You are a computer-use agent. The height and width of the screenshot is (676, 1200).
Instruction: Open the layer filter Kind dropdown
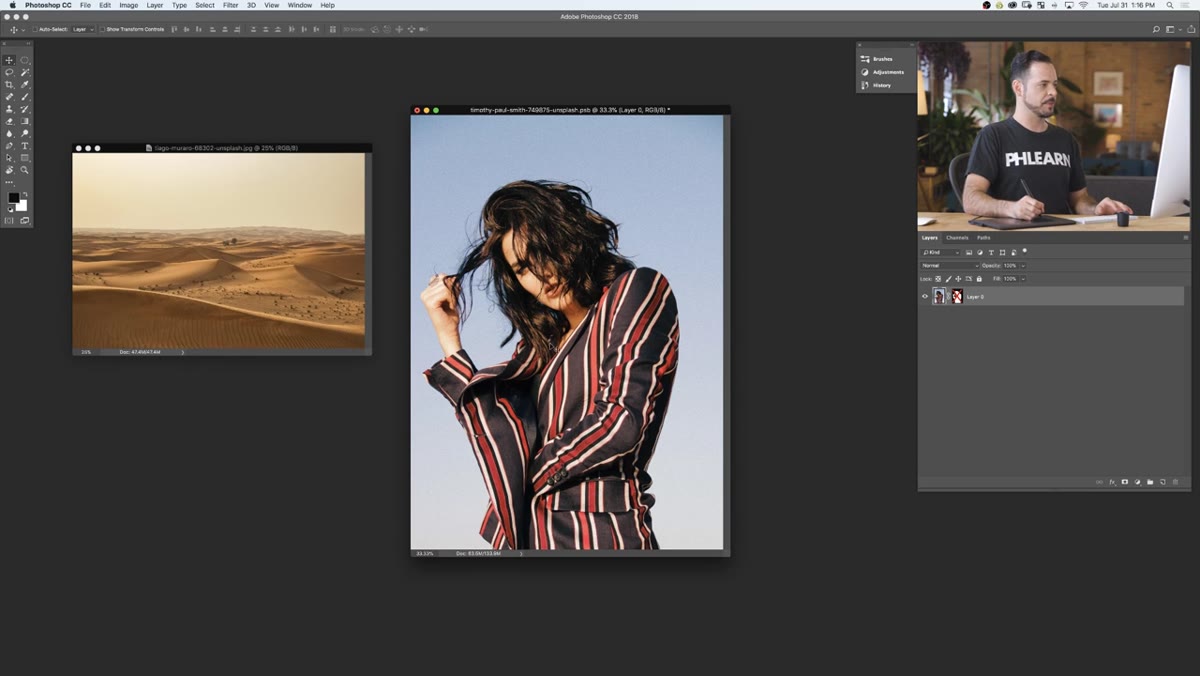coord(940,253)
